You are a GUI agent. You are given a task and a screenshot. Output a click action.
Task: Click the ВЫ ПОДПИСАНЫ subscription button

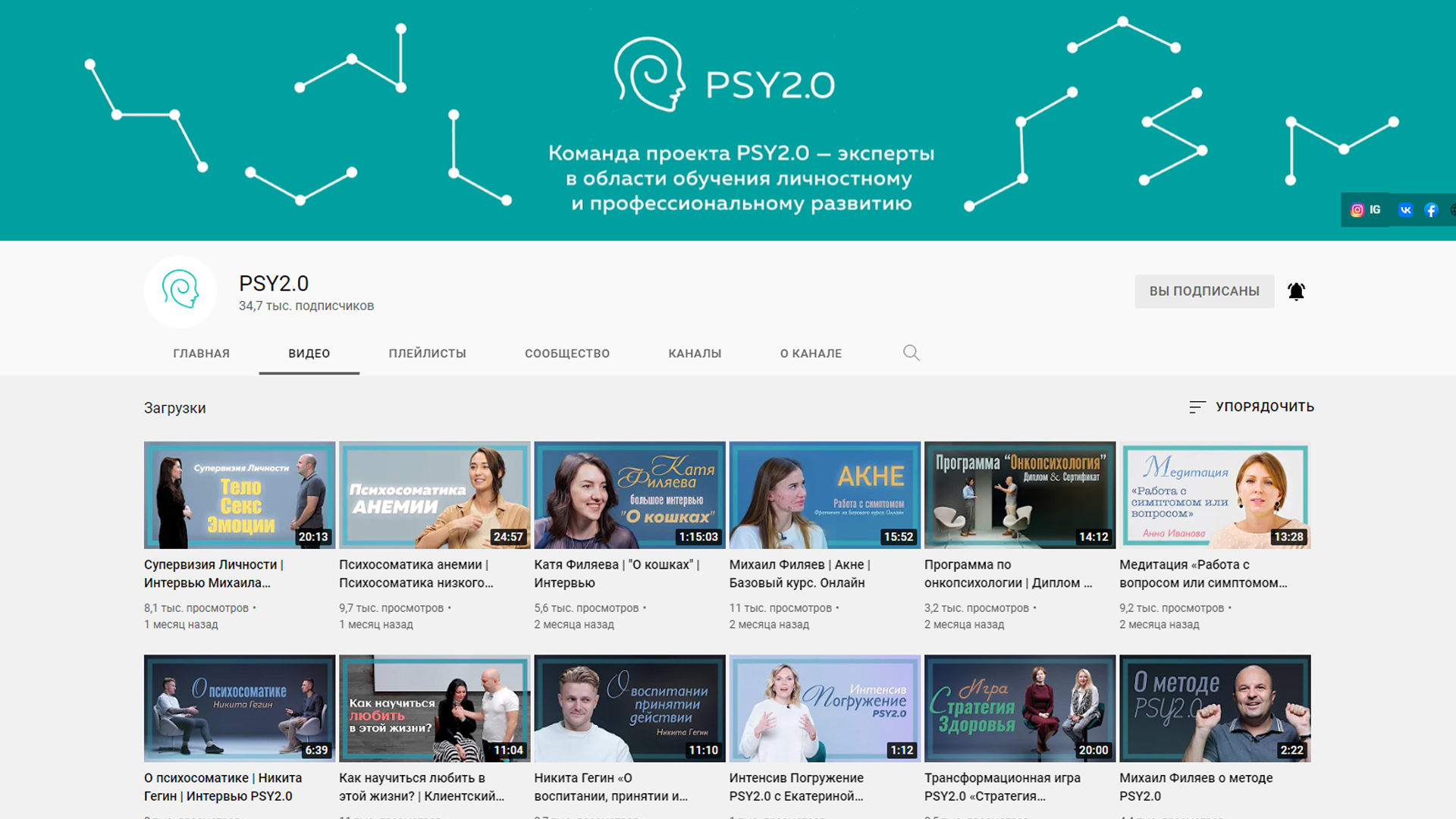[x=1204, y=291]
